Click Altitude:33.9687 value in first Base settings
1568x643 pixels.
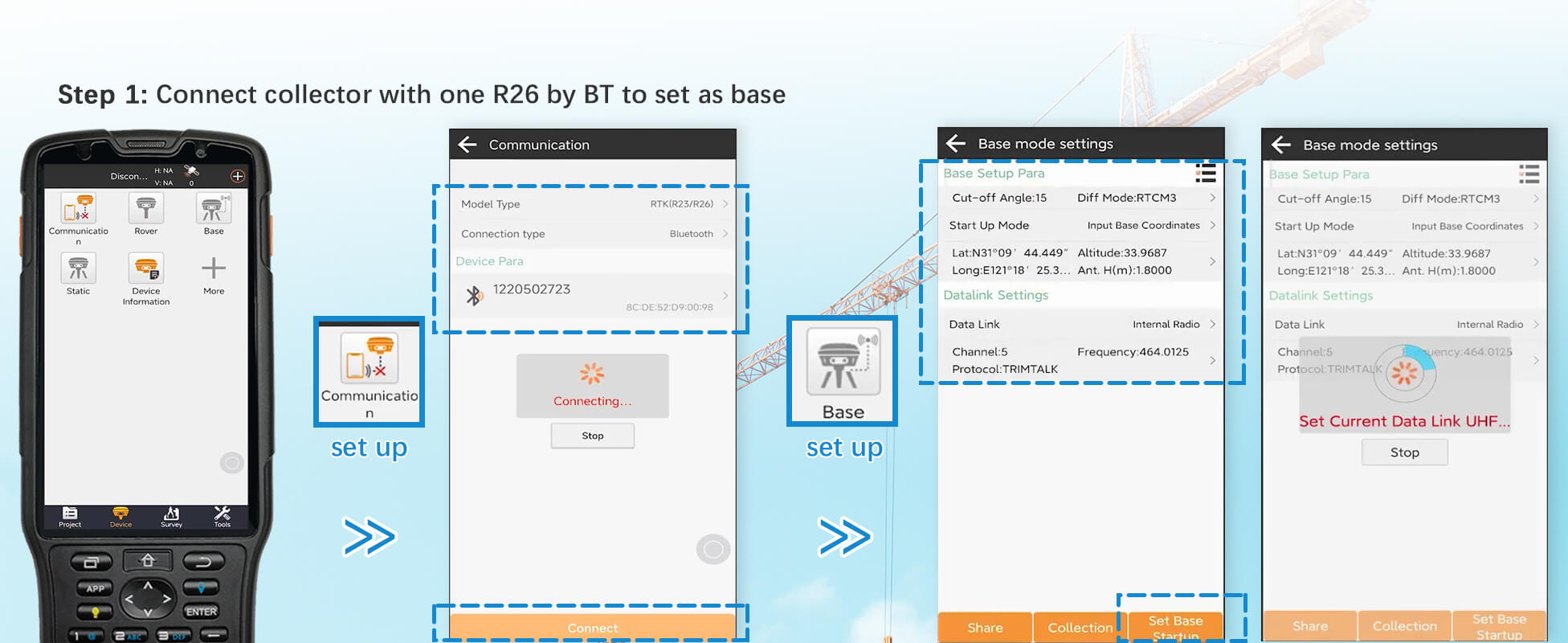(x=1122, y=252)
